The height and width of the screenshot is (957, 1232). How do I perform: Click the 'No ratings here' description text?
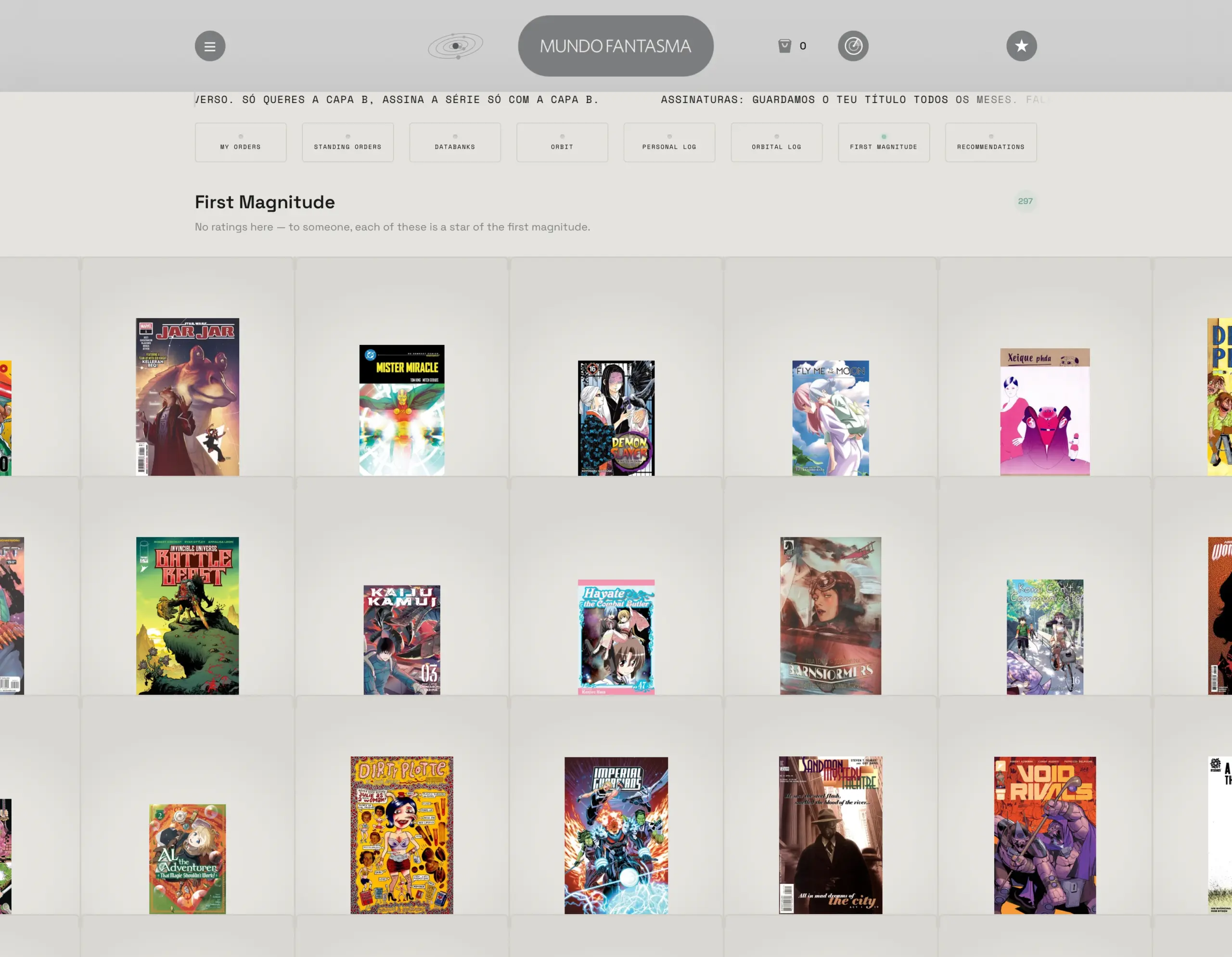click(392, 227)
